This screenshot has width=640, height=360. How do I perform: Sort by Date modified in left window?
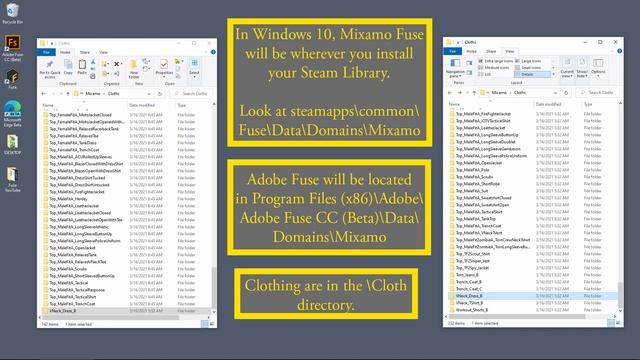tap(142, 105)
